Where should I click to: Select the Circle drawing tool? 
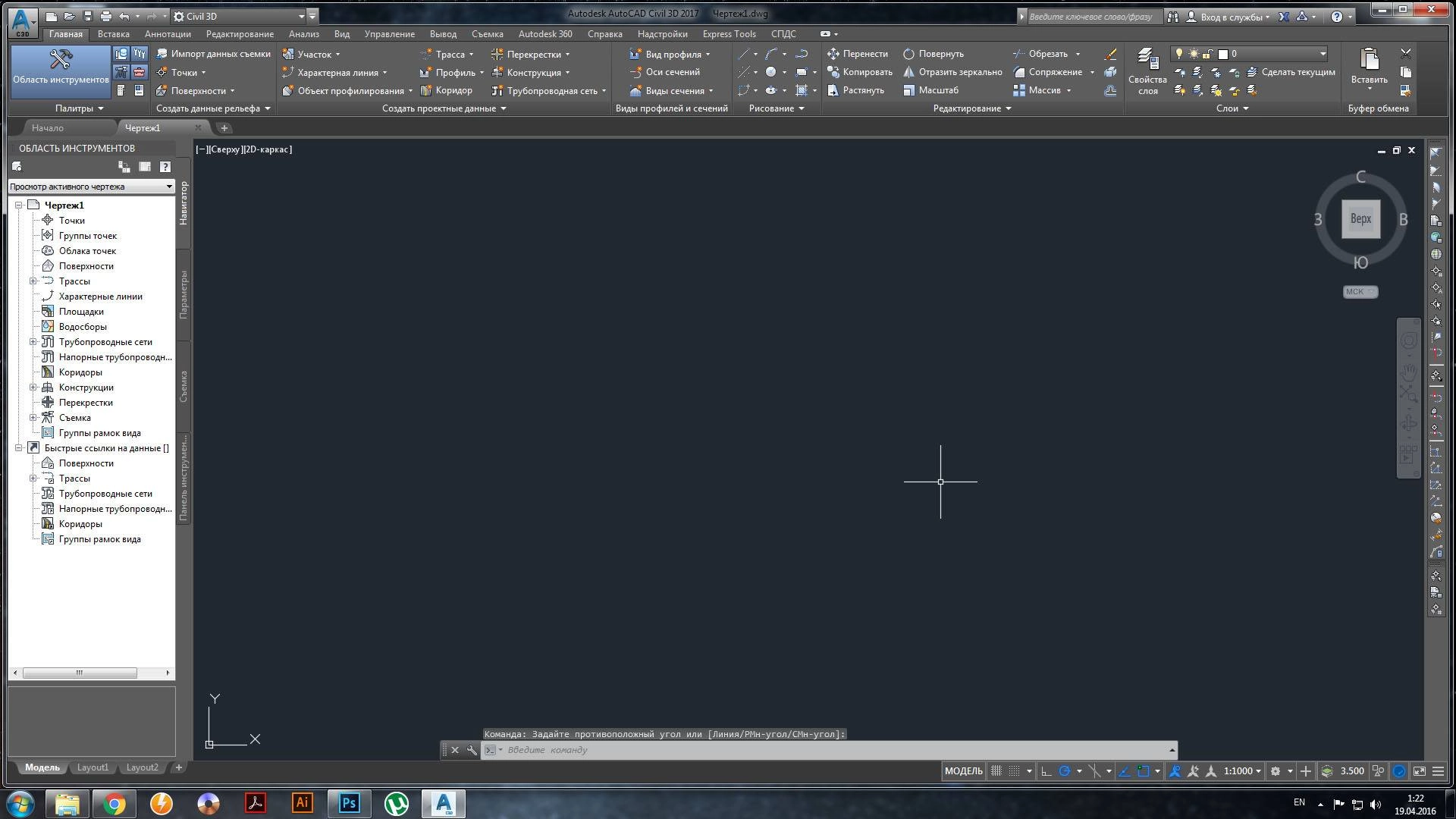coord(771,72)
